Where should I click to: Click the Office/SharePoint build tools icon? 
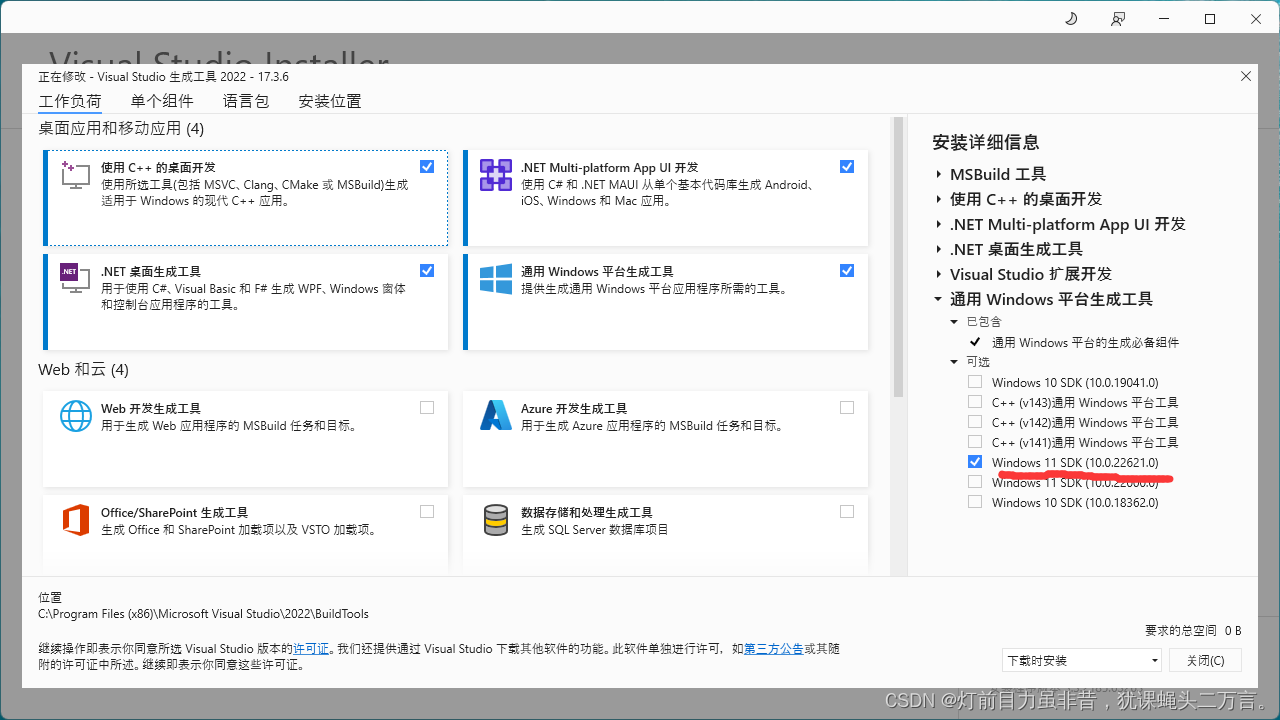tap(75, 520)
